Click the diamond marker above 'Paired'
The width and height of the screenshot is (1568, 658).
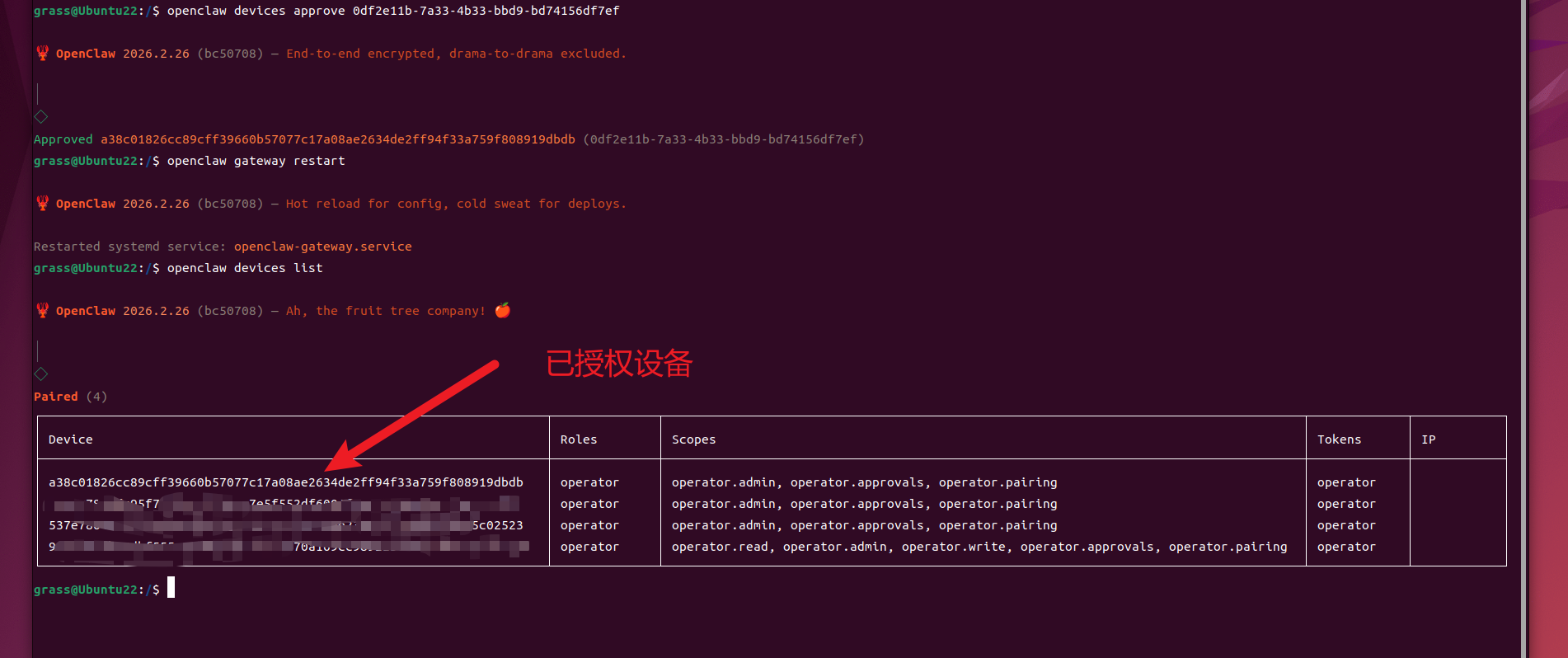(x=40, y=374)
